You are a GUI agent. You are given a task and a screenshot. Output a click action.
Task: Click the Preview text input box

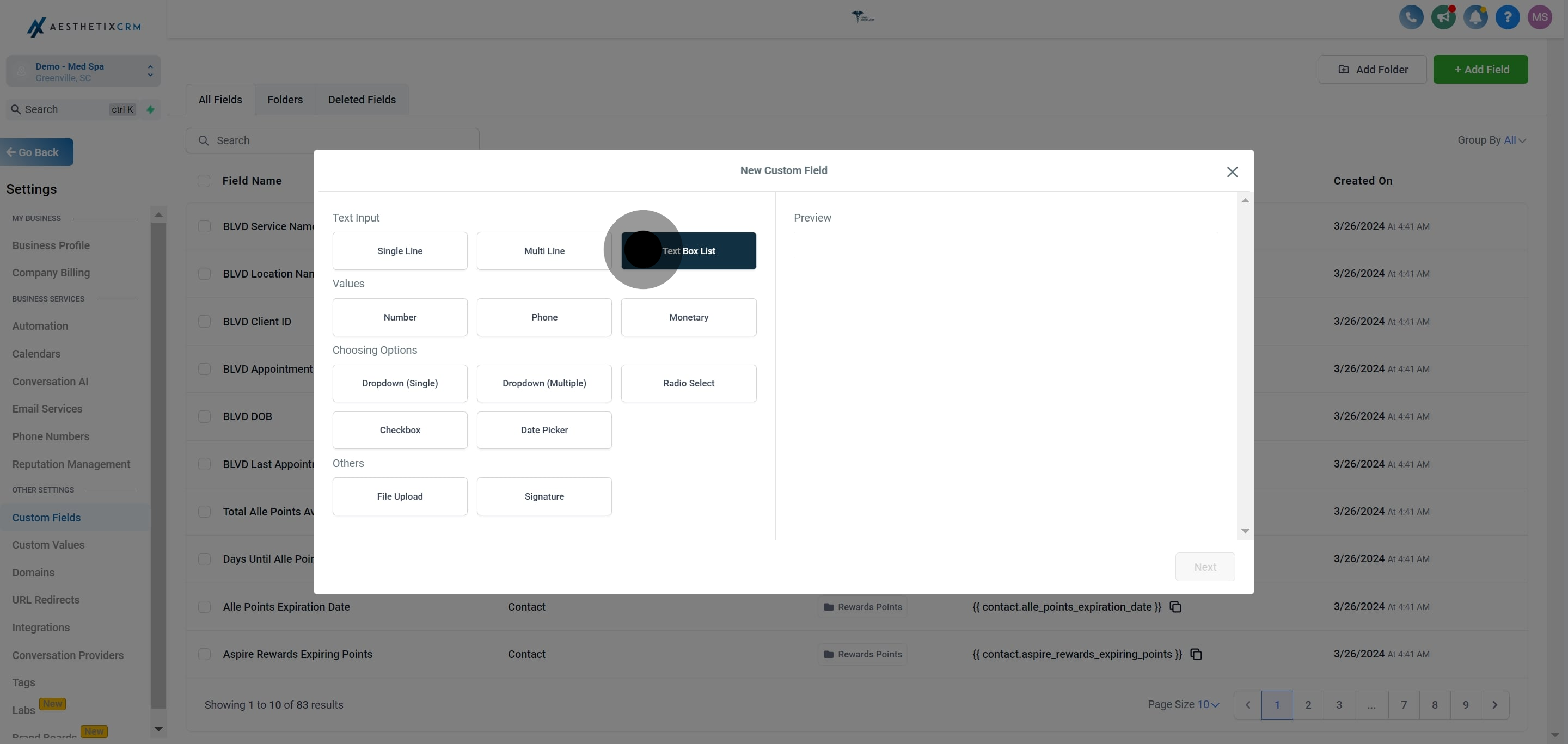1006,244
